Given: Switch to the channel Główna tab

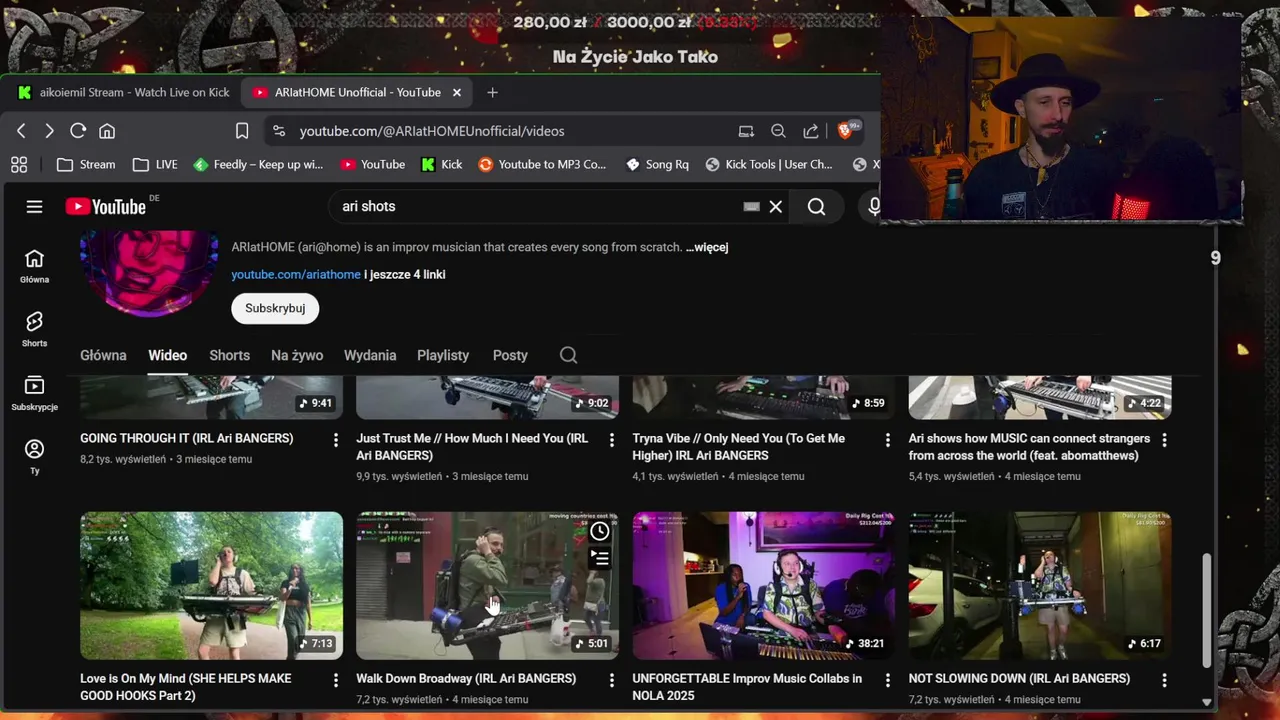Looking at the screenshot, I should [x=103, y=355].
